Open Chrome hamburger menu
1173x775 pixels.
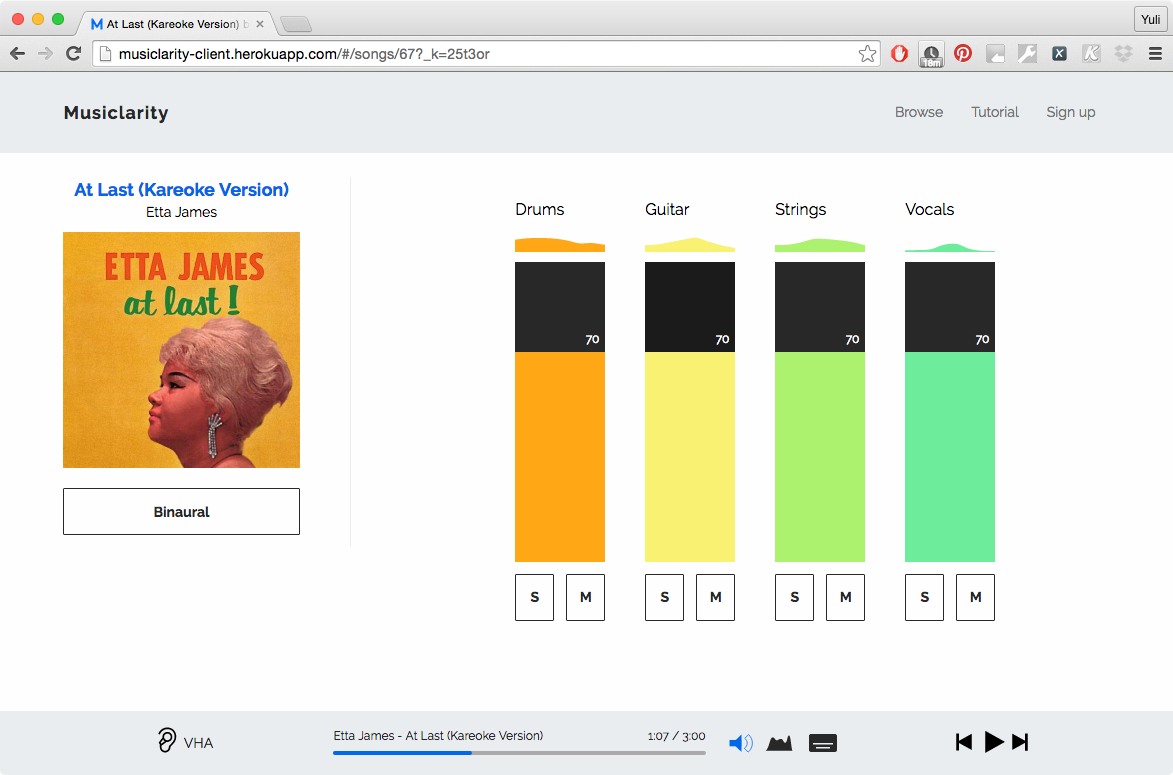click(1155, 54)
